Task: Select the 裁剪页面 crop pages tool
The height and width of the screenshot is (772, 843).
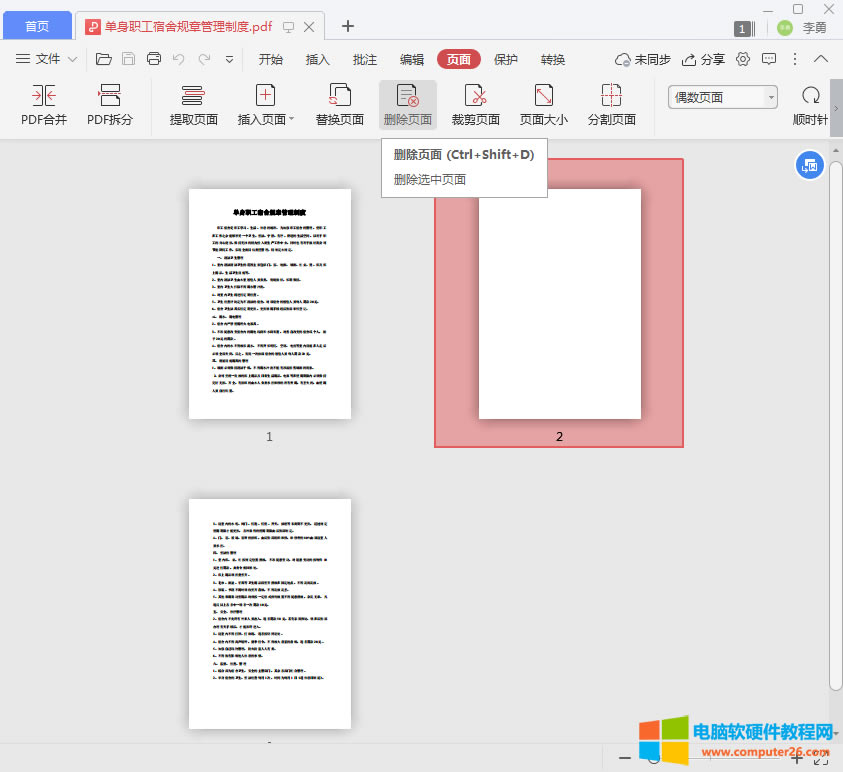Action: pos(475,106)
